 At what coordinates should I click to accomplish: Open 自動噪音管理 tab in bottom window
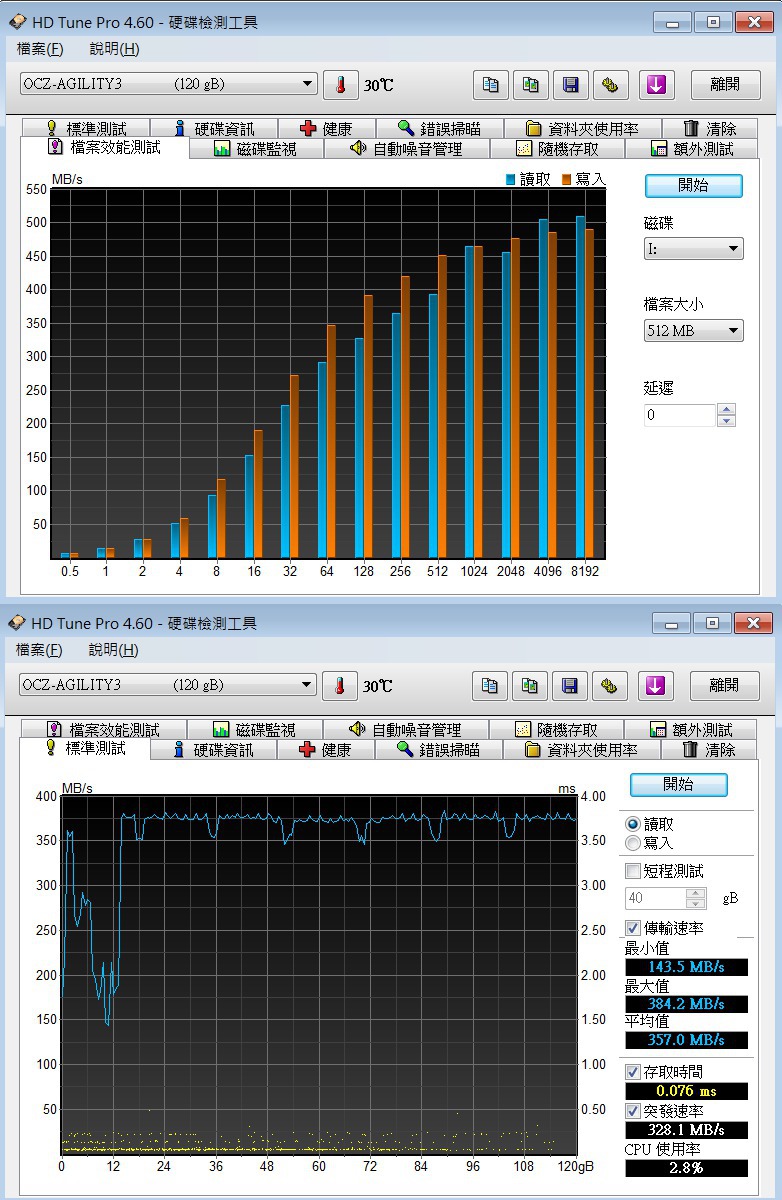tap(405, 729)
